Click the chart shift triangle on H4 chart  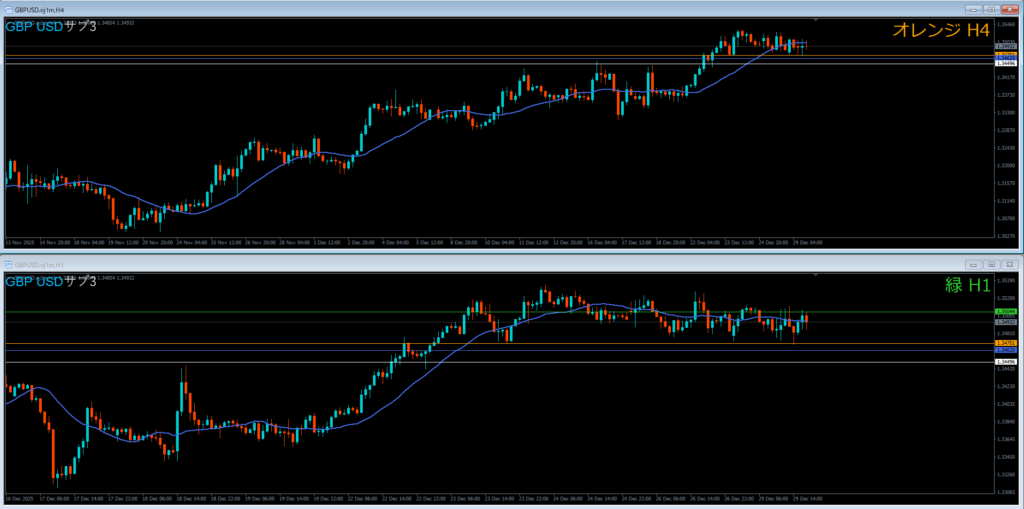[815, 20]
